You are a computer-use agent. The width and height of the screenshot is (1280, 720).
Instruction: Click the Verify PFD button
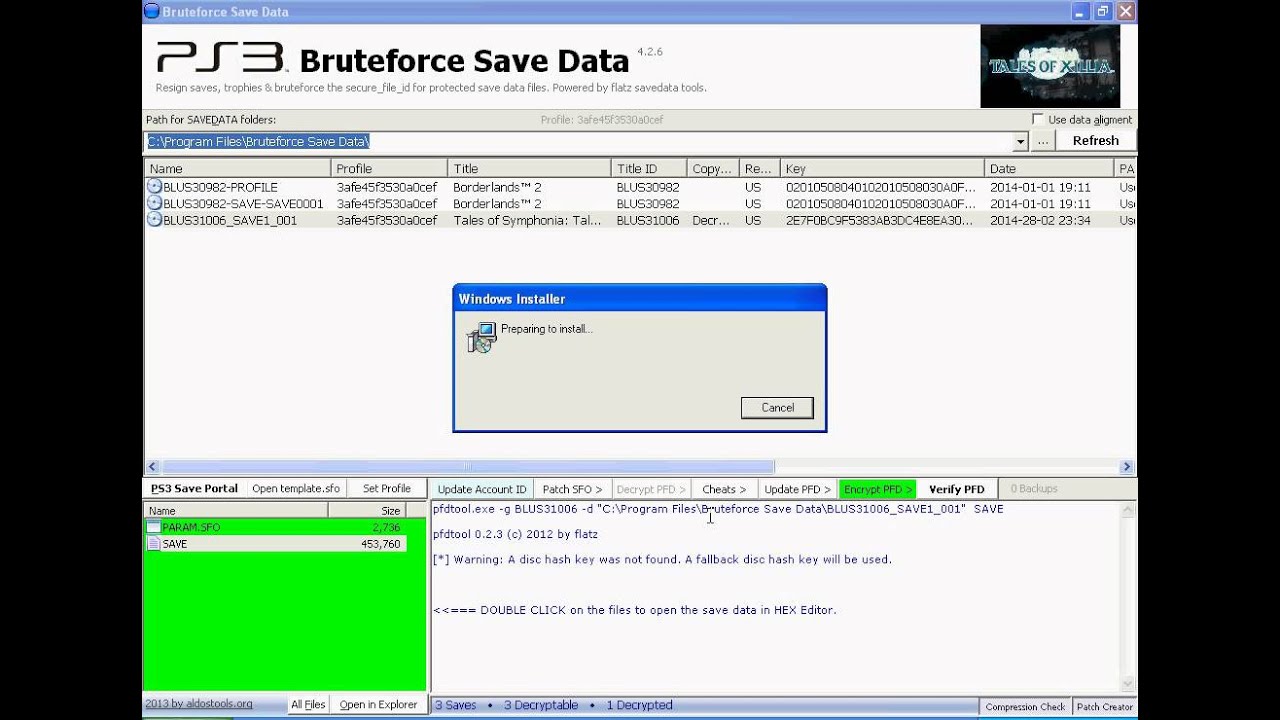(x=956, y=489)
